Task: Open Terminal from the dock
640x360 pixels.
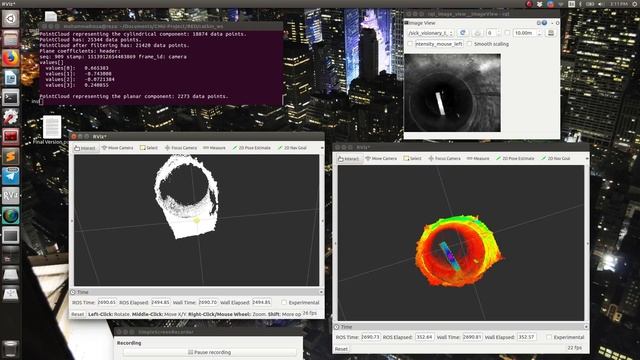Action: 11,97
